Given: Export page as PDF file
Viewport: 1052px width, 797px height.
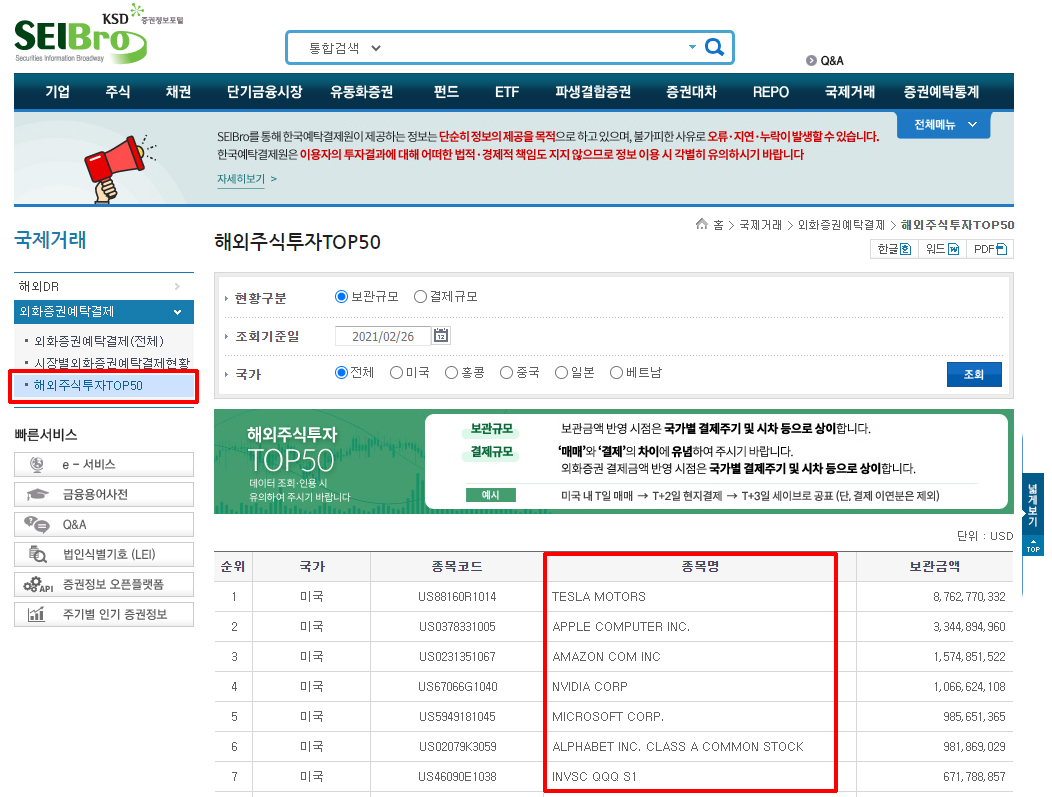Looking at the screenshot, I should 990,249.
